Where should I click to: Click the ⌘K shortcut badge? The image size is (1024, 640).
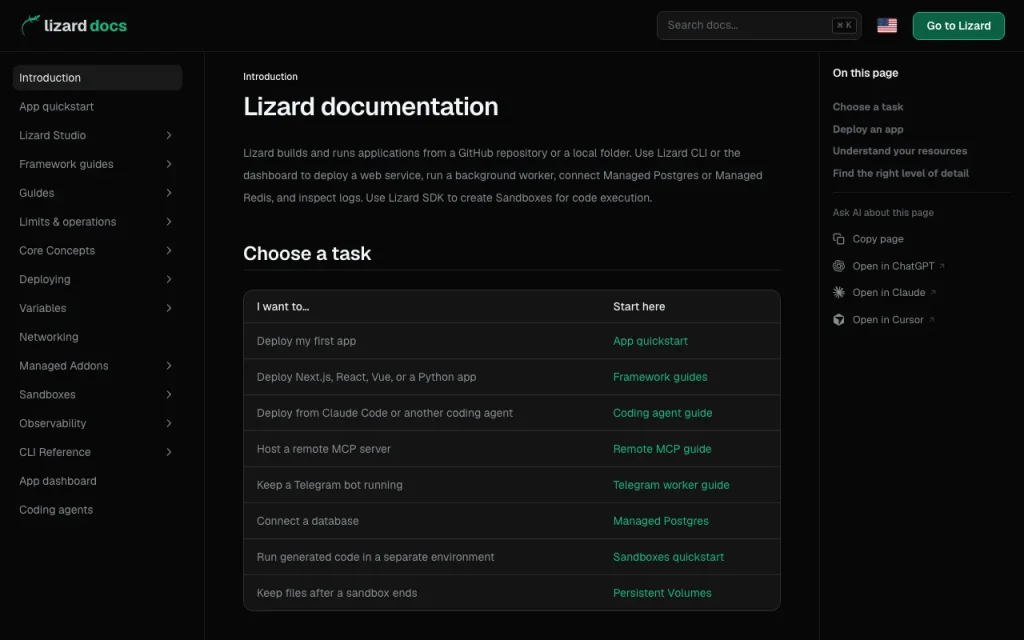point(844,25)
